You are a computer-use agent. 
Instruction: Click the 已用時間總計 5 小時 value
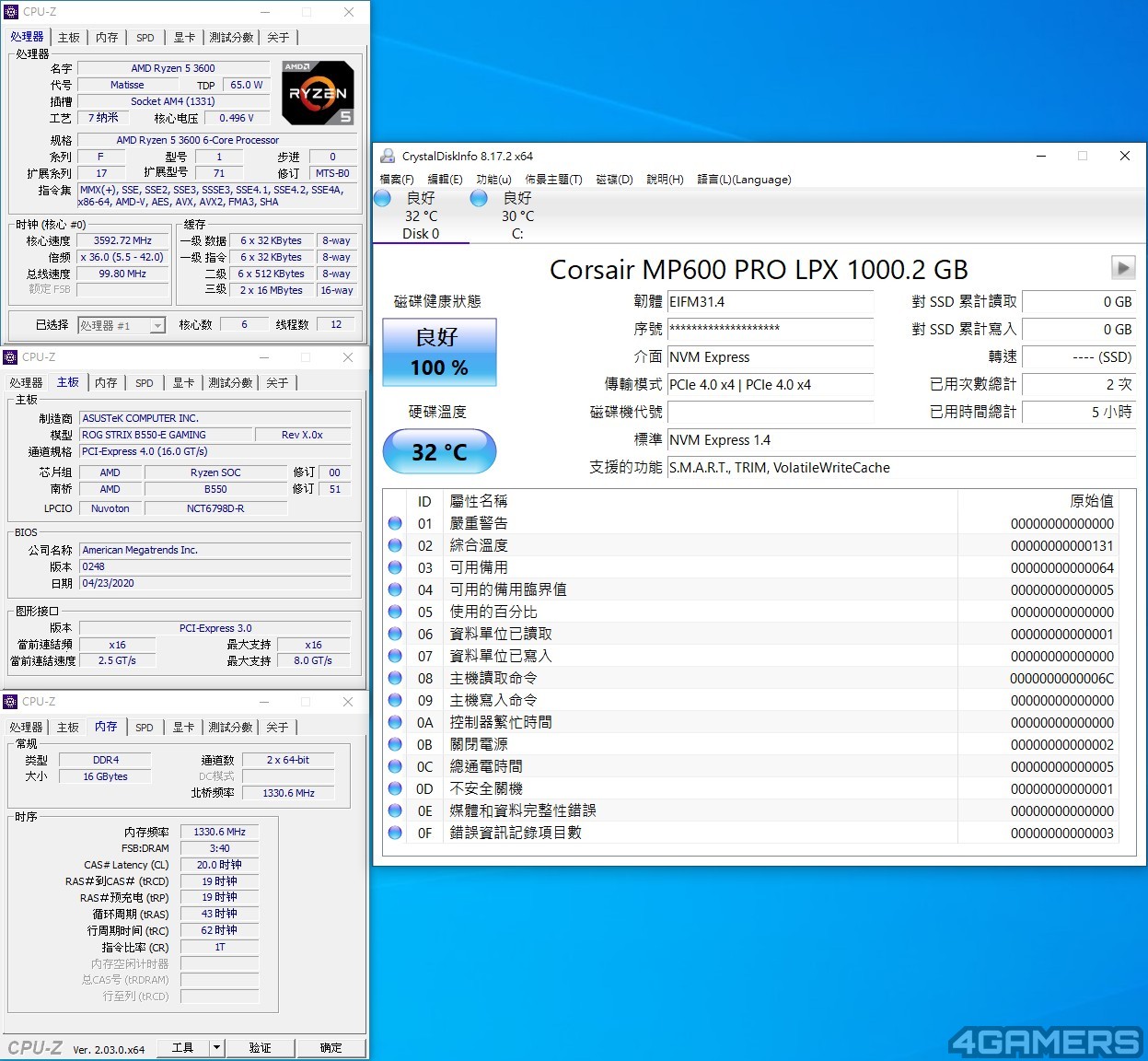click(1079, 413)
